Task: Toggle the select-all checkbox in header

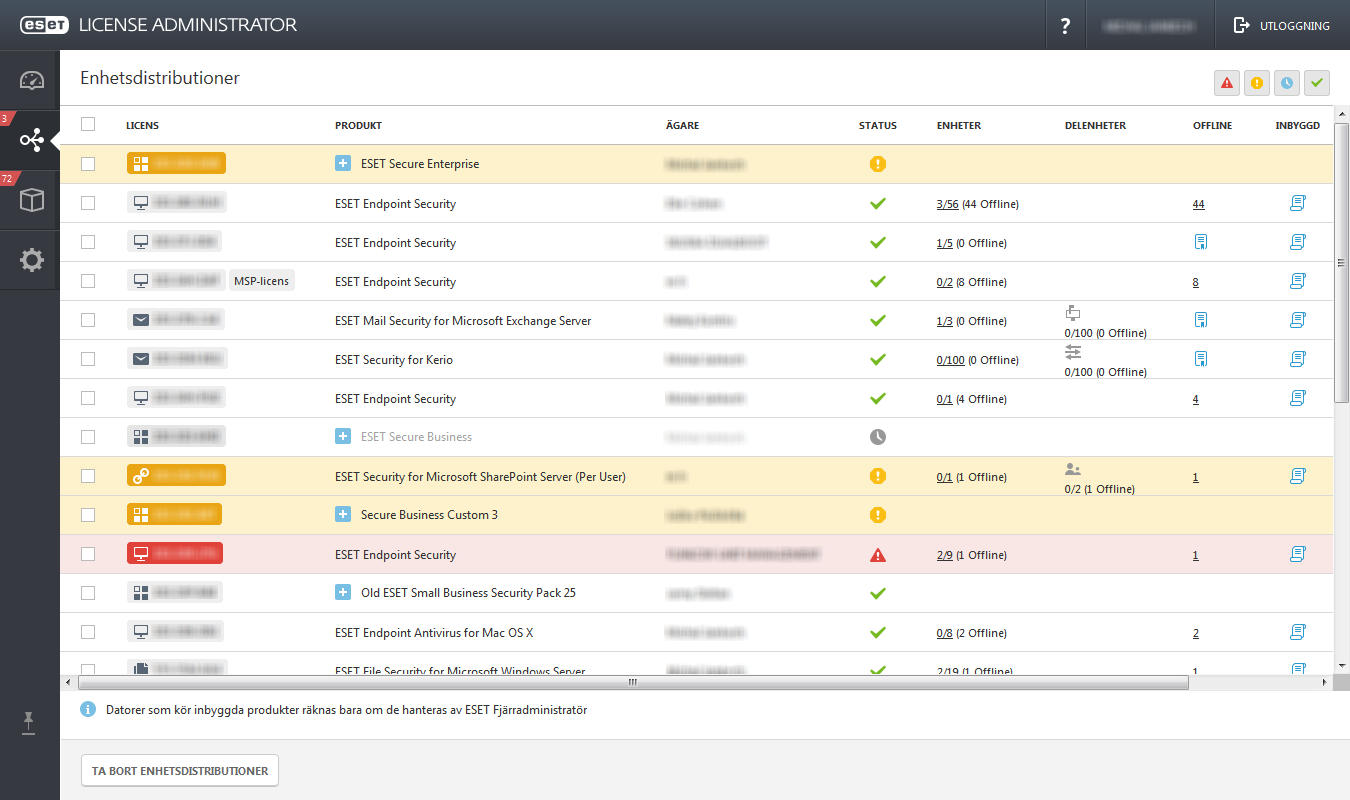Action: point(88,125)
